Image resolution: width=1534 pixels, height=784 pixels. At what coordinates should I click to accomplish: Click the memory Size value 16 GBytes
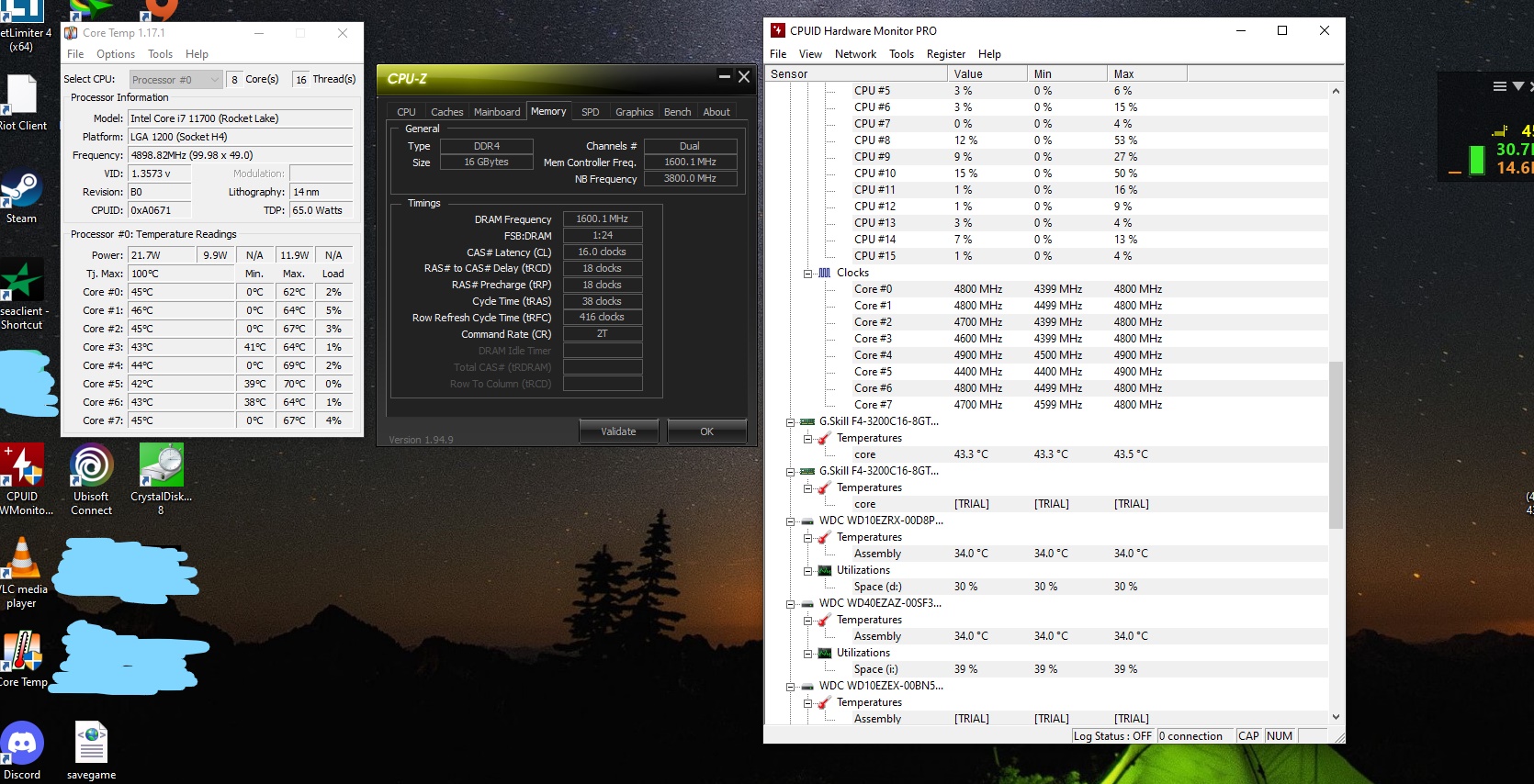(x=487, y=162)
